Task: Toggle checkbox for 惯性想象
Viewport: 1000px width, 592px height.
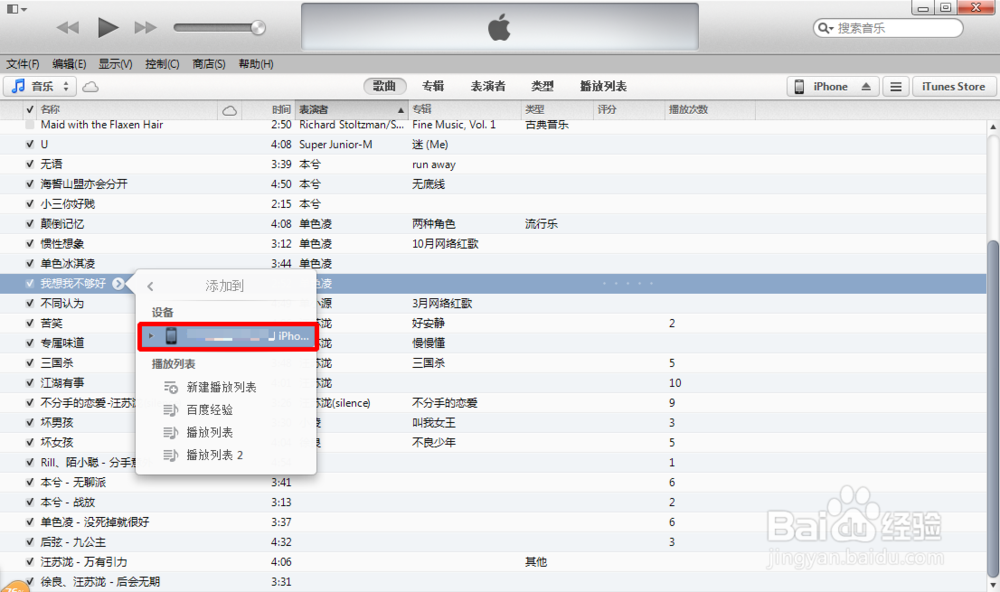Action: 29,243
